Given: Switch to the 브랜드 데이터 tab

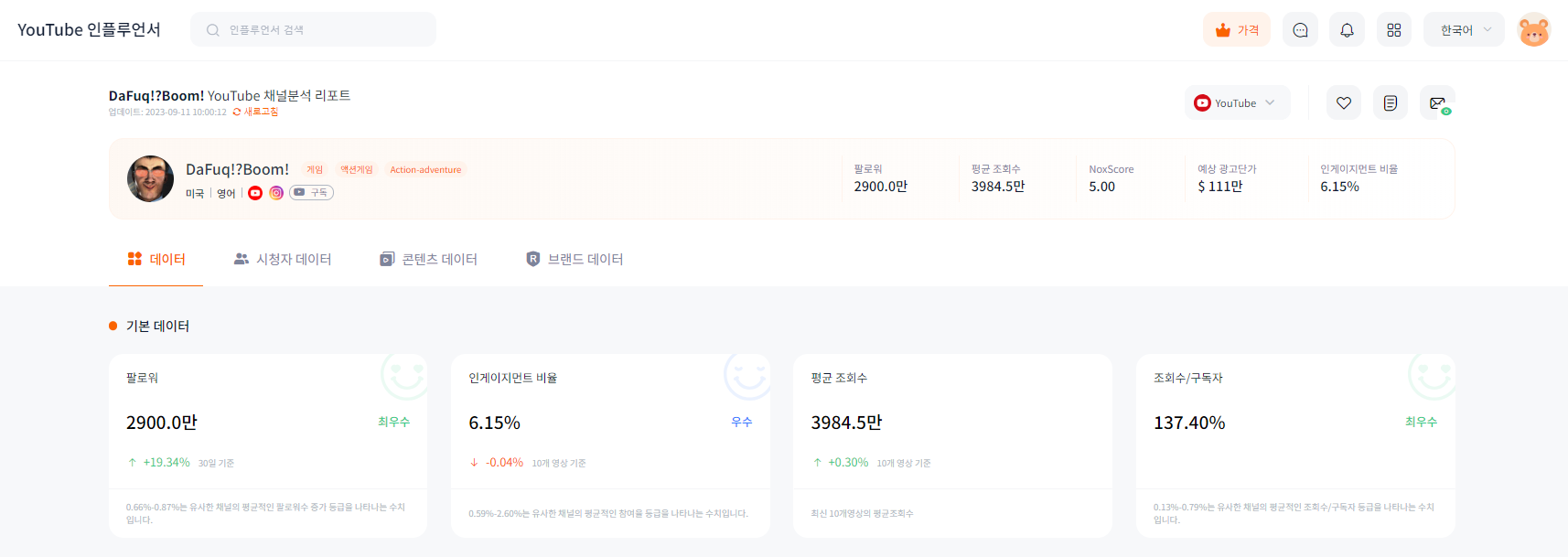Looking at the screenshot, I should point(575,259).
